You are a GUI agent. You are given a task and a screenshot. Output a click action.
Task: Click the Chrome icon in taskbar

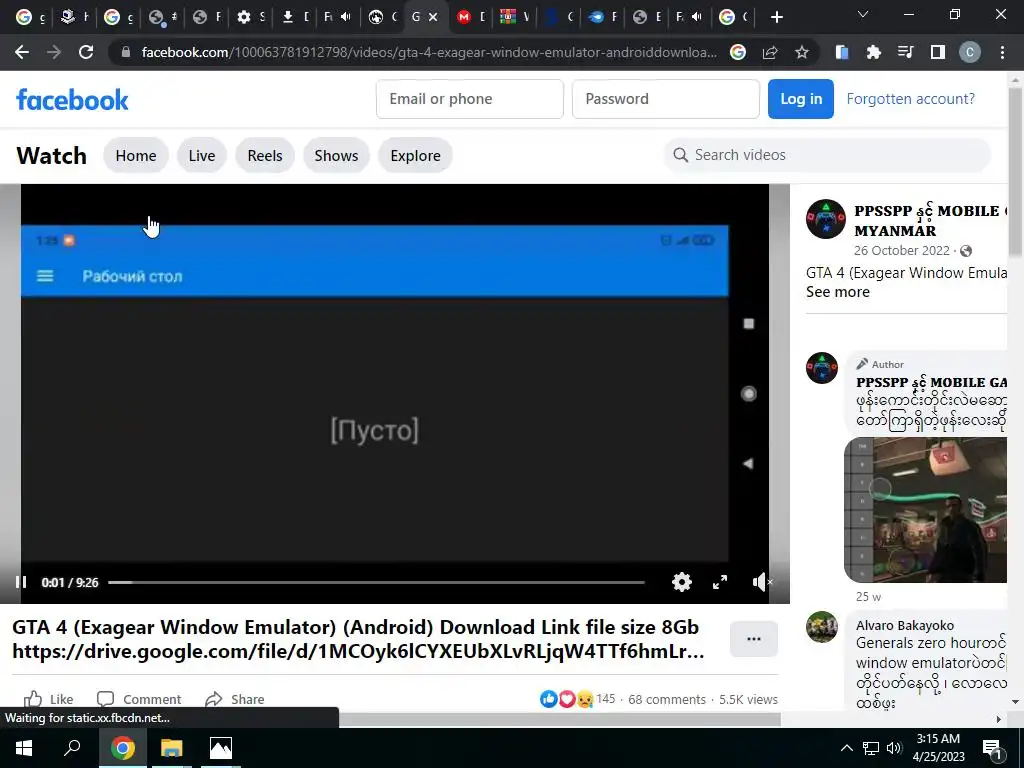(122, 748)
